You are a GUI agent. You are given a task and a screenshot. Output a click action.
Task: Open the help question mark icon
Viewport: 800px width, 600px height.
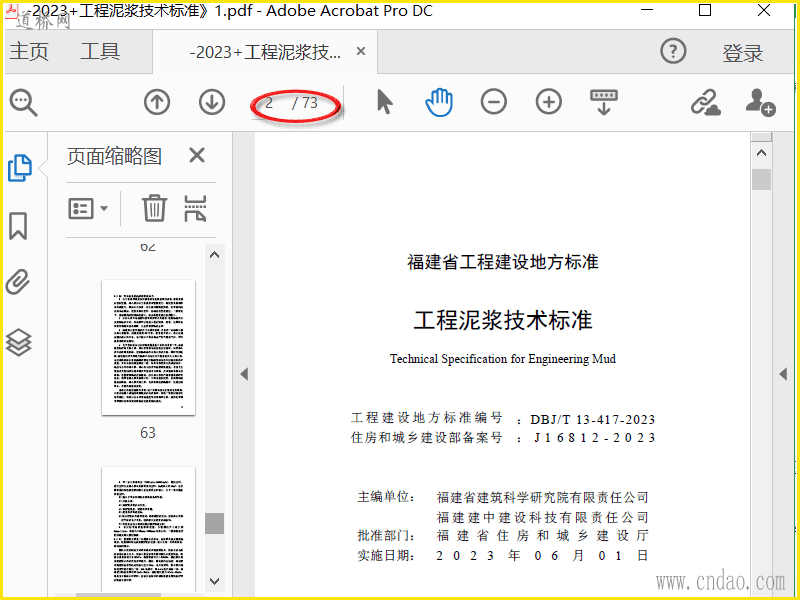(x=673, y=51)
